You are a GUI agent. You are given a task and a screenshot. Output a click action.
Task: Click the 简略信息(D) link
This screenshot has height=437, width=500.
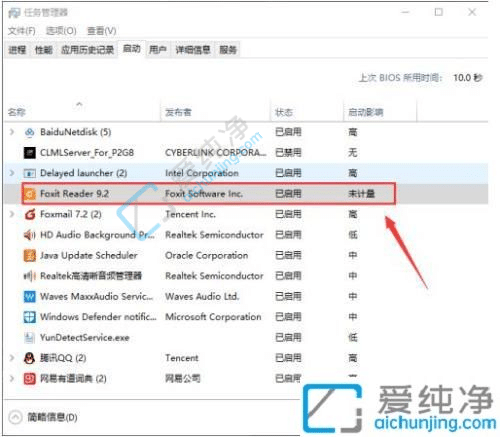pos(52,417)
